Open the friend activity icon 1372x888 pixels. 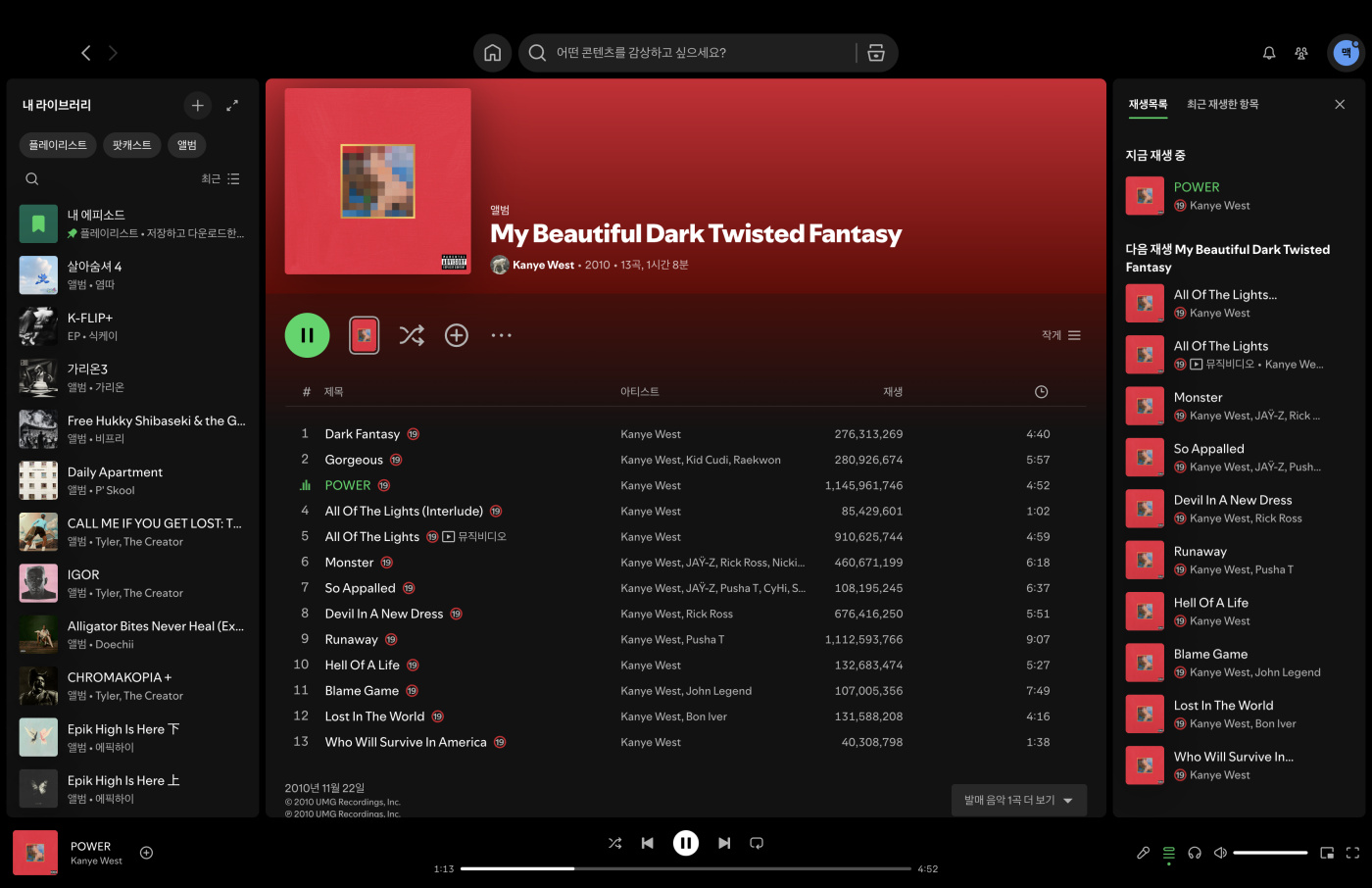tap(1301, 53)
